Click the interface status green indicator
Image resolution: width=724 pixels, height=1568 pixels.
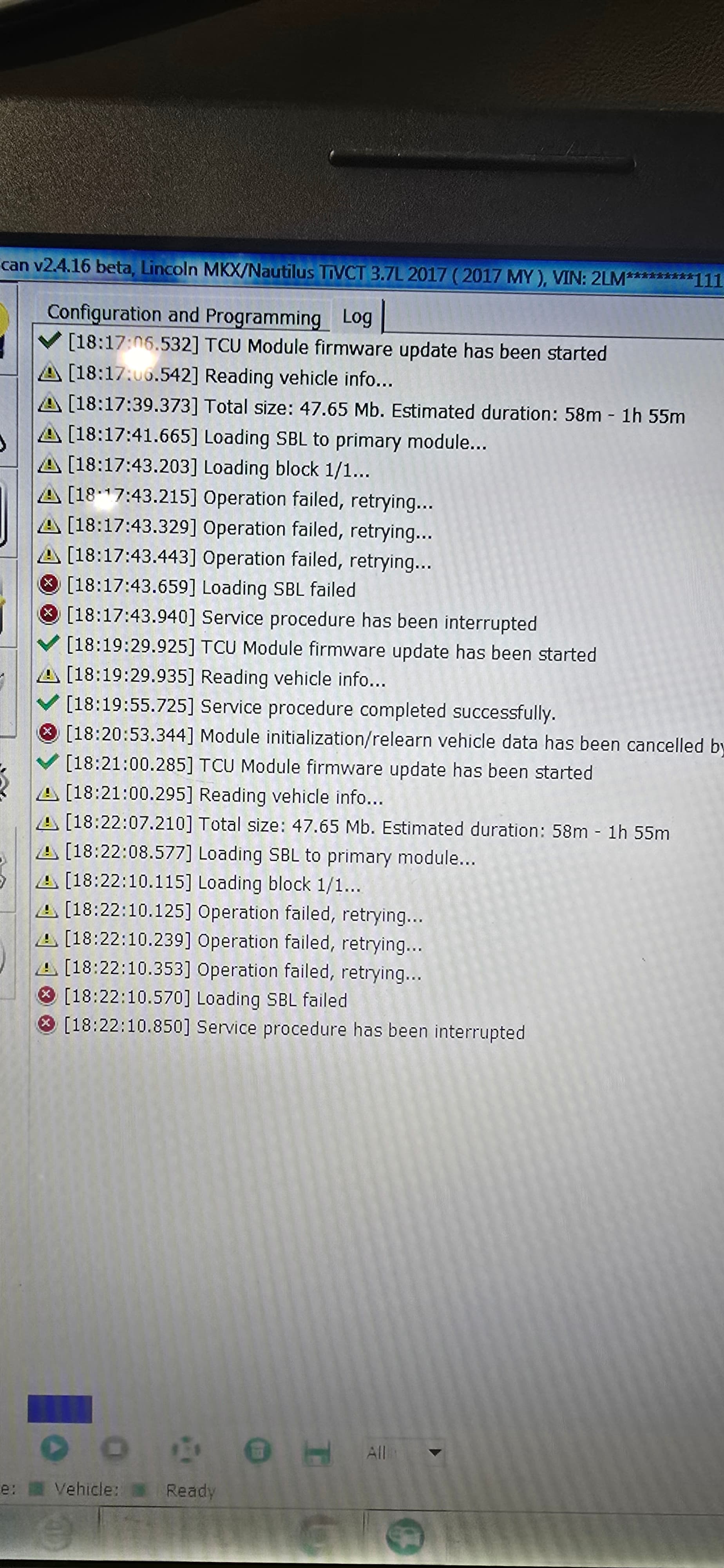pos(38,1489)
